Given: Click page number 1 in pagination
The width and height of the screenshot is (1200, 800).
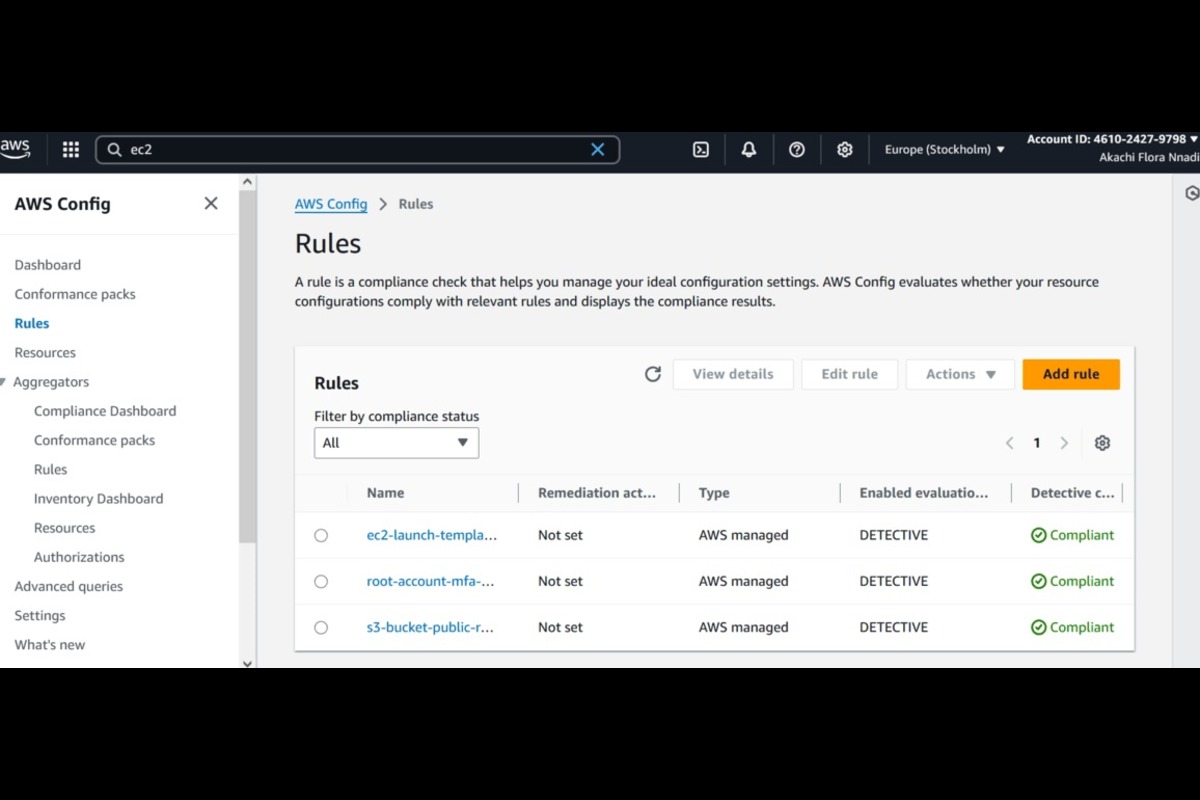Looking at the screenshot, I should tap(1037, 443).
